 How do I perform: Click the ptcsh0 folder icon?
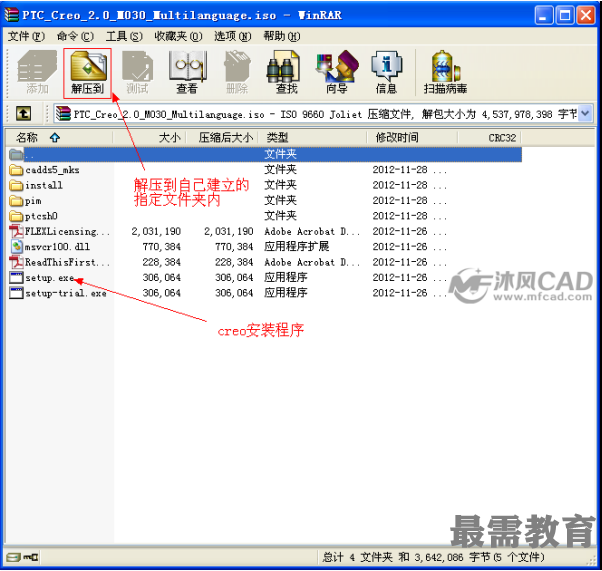[16, 216]
